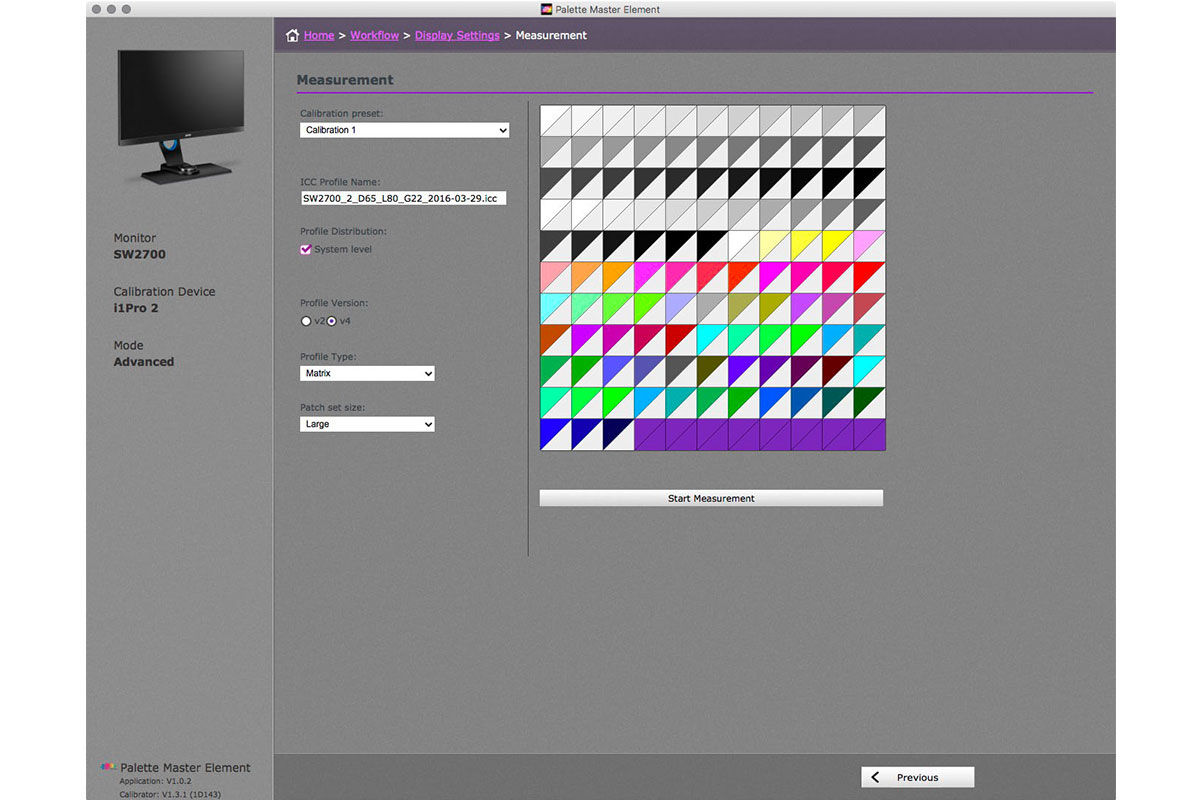The height and width of the screenshot is (800, 1200).
Task: Click the Measurement section heading
Action: coord(345,80)
